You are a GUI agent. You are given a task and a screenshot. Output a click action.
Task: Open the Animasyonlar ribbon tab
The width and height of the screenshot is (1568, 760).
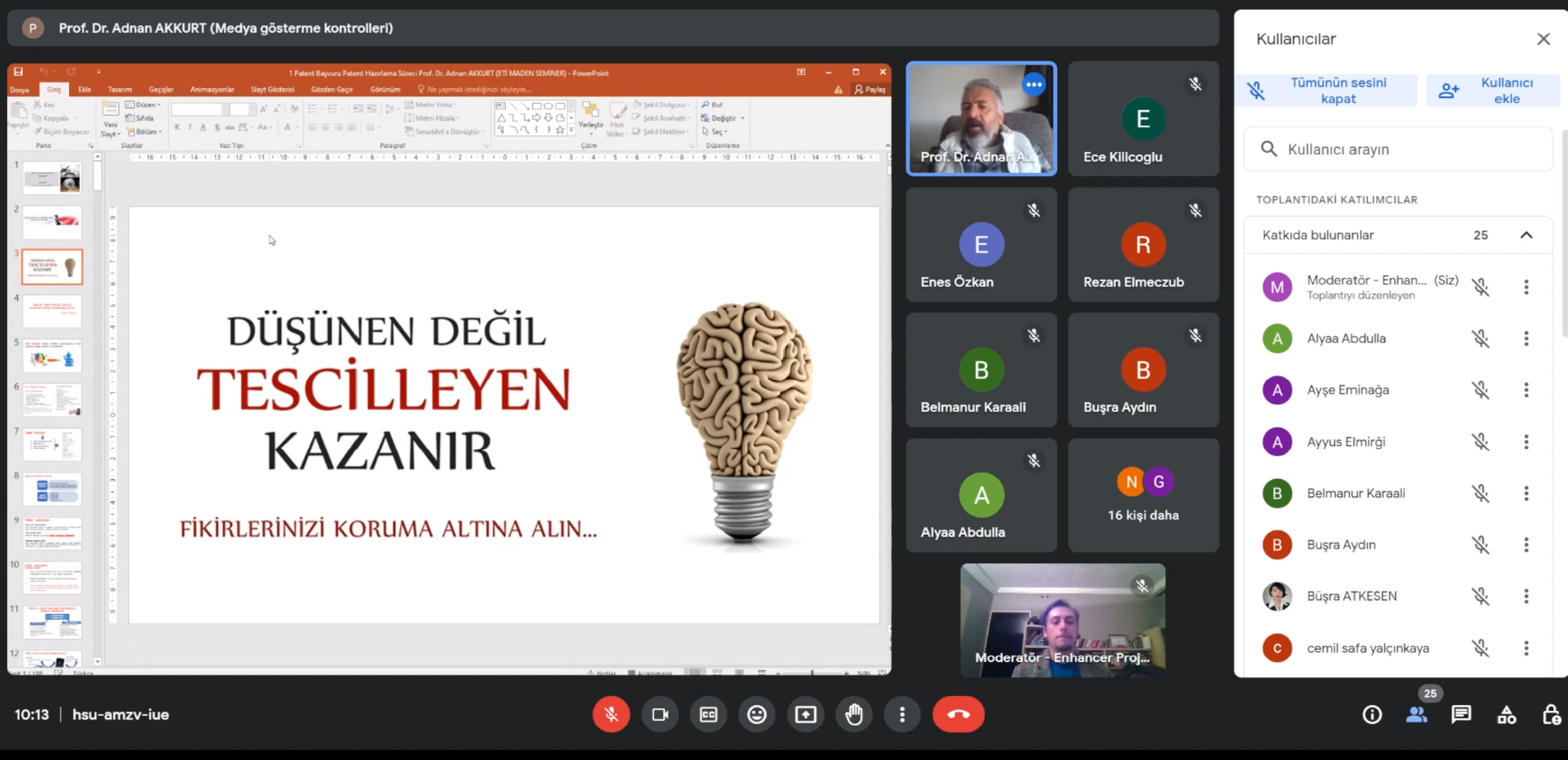click(x=212, y=89)
